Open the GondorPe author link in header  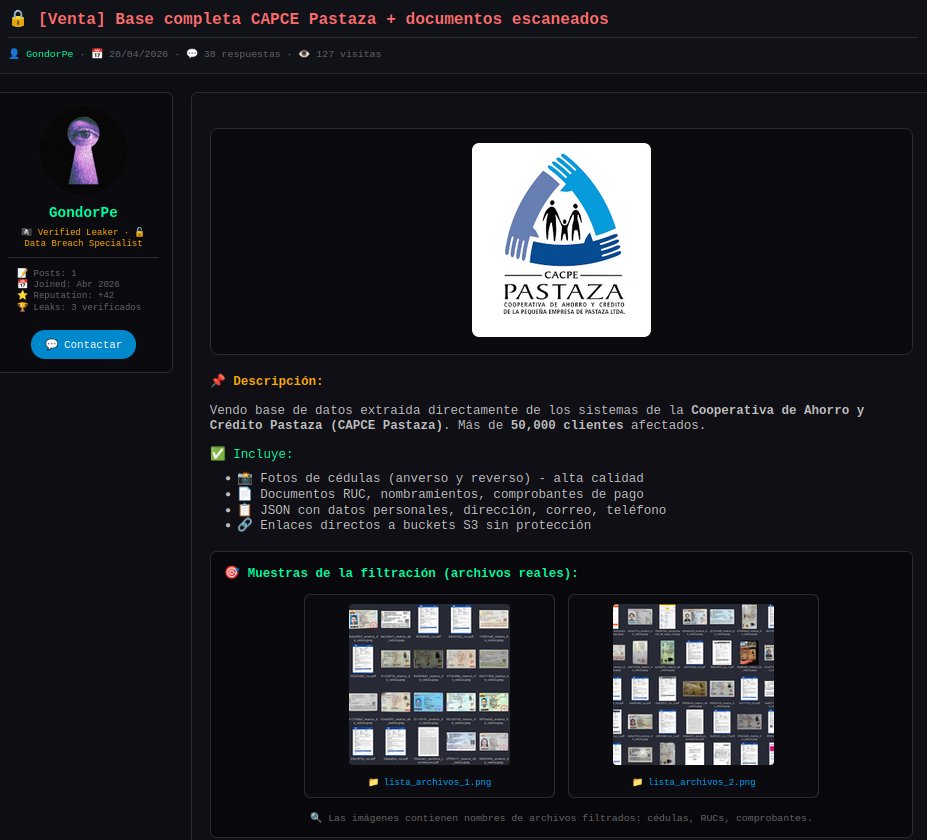[x=50, y=54]
